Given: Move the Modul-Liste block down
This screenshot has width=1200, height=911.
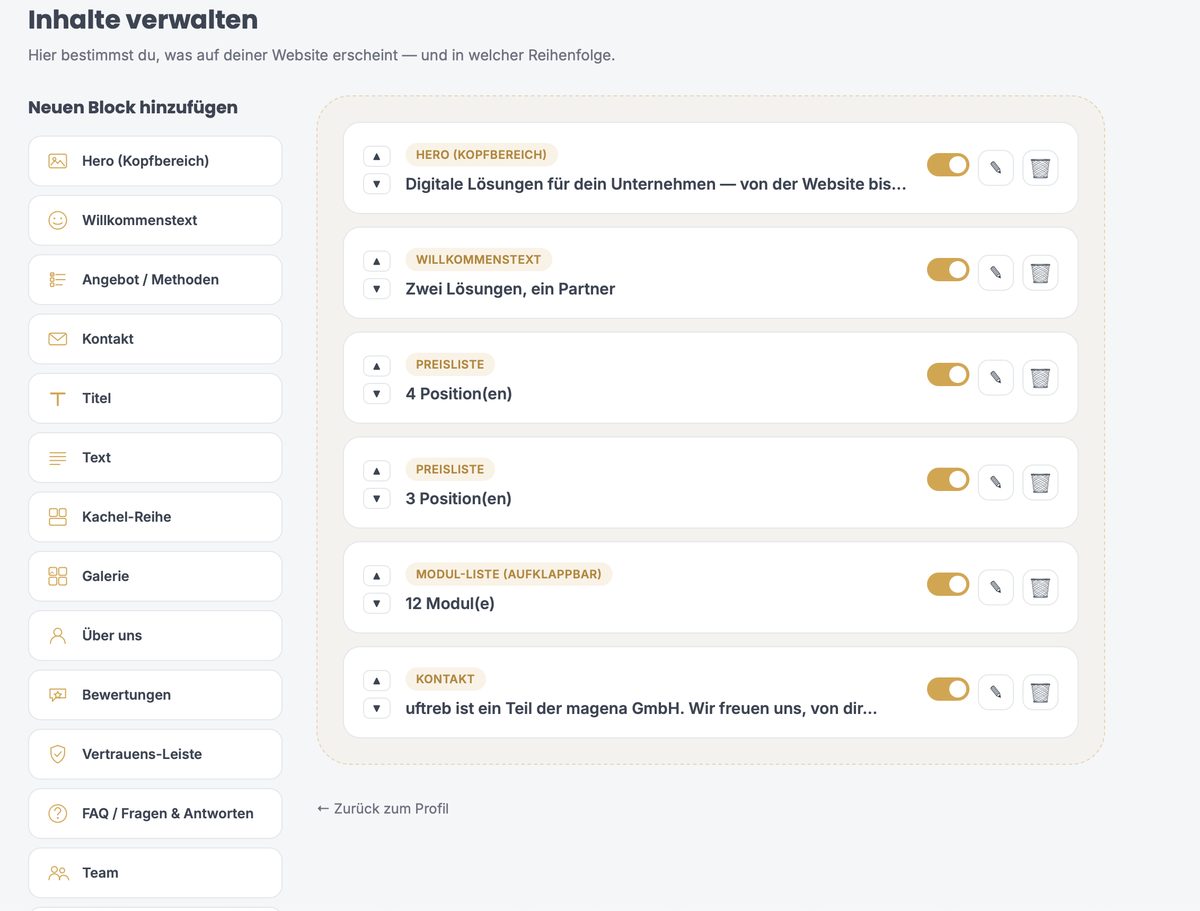Looking at the screenshot, I should [376, 604].
